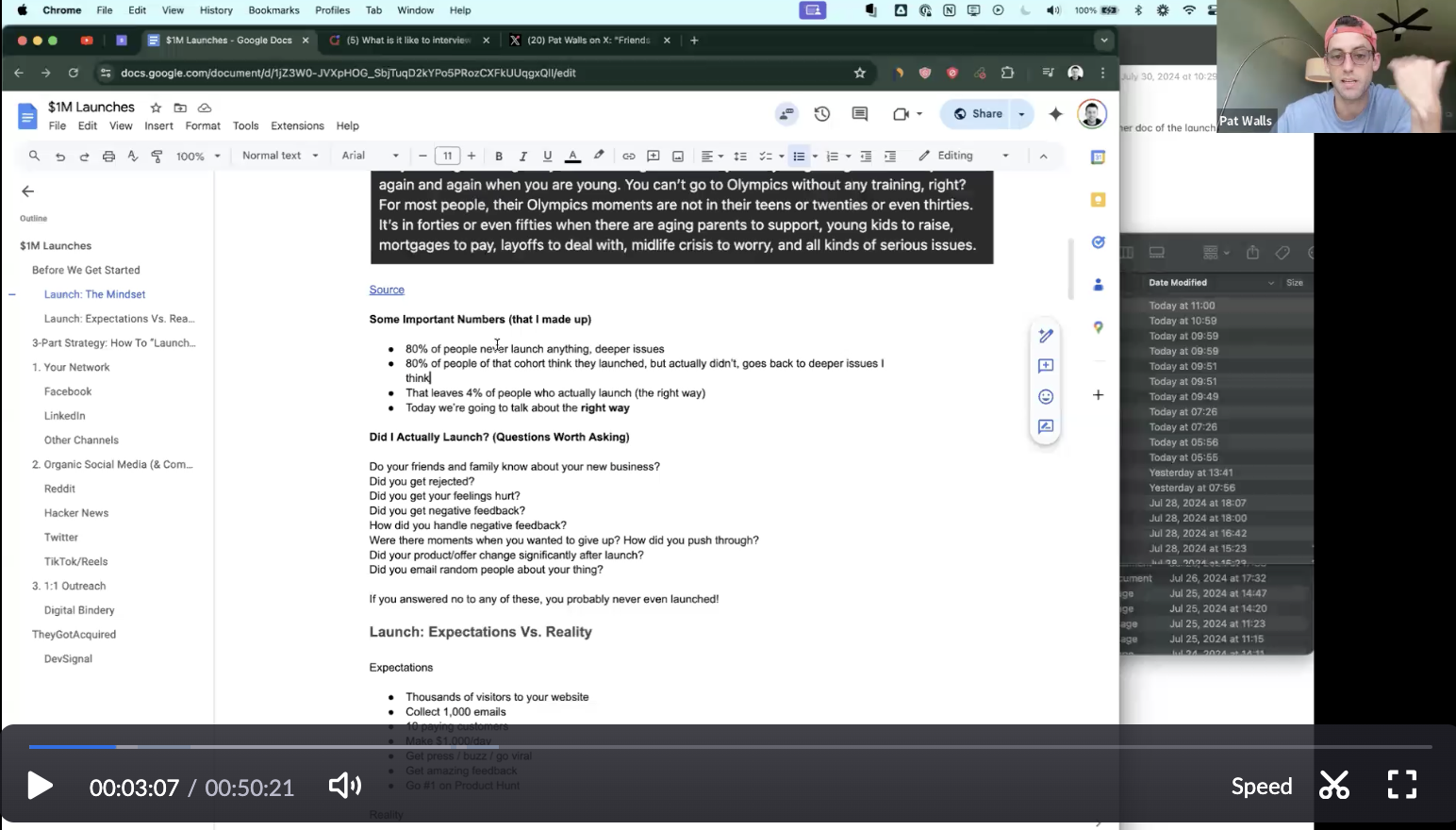Check the cloud save status icon
The width and height of the screenshot is (1456, 830).
(x=205, y=108)
